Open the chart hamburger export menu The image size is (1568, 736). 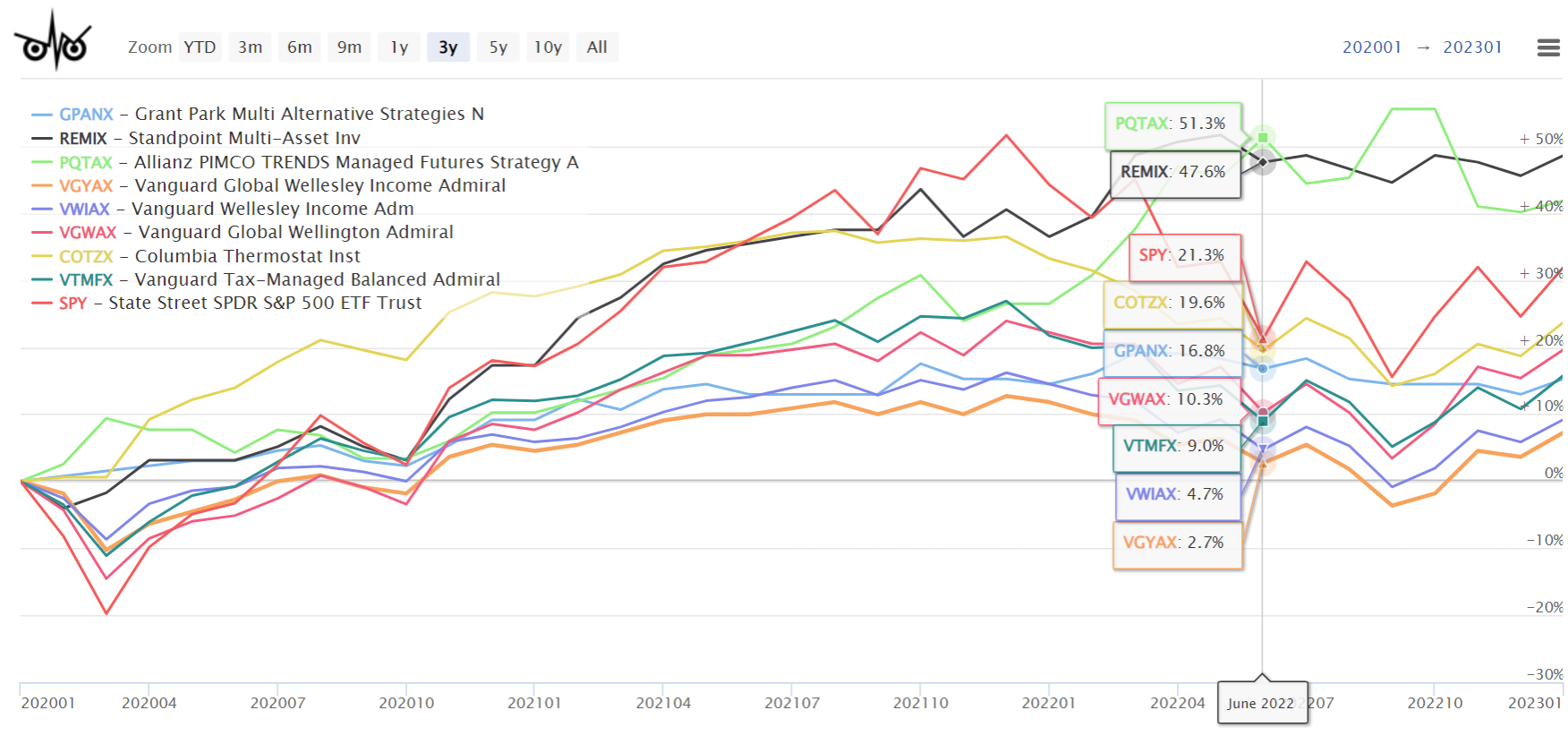(x=1548, y=47)
